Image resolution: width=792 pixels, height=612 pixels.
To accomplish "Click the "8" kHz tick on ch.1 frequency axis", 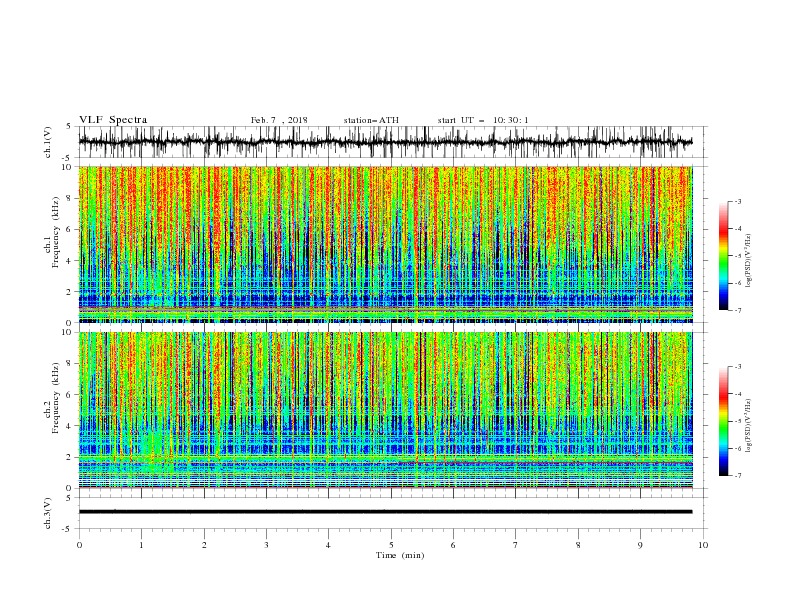I will (x=71, y=198).
